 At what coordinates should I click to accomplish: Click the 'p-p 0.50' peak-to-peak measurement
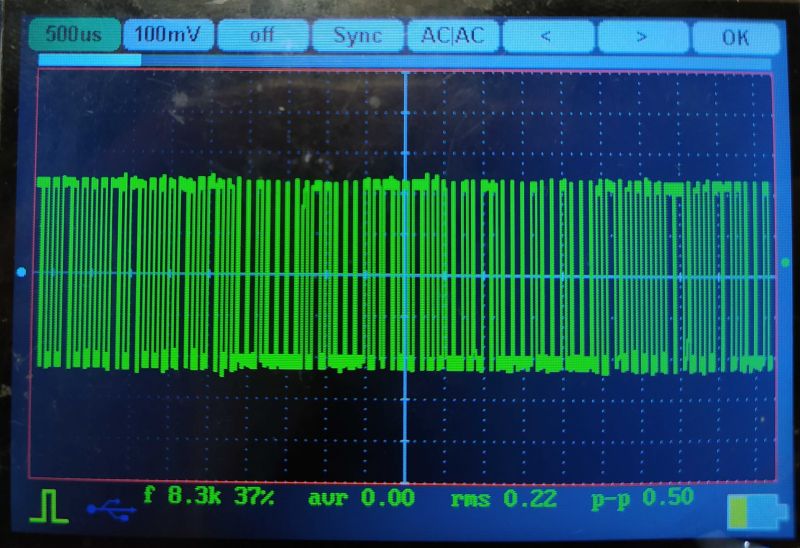click(x=641, y=498)
